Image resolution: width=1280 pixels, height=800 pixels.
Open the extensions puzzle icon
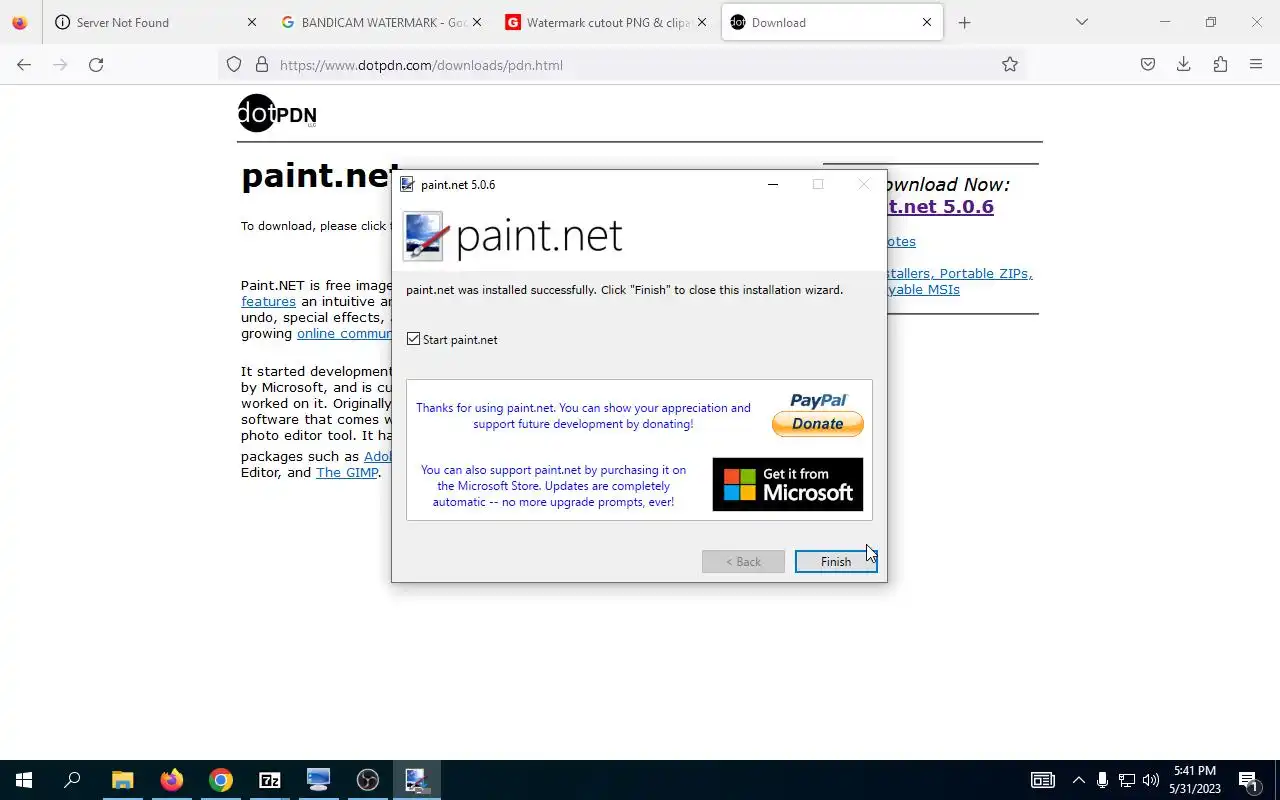tap(1220, 65)
